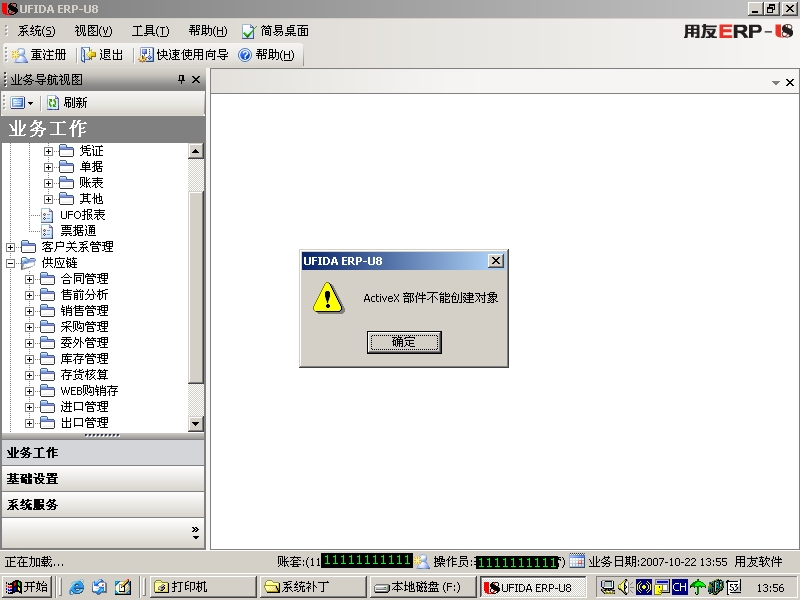Click tree scrollbar up arrow
800x600 pixels.
point(196,151)
